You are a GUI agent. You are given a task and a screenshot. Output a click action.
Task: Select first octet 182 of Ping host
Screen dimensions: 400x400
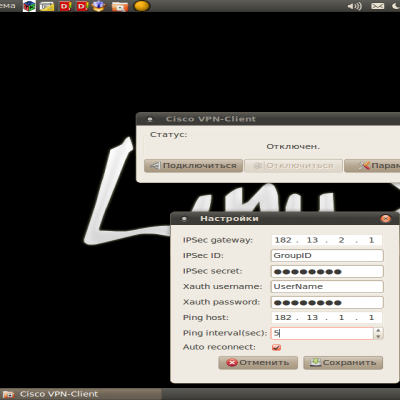tap(283, 317)
